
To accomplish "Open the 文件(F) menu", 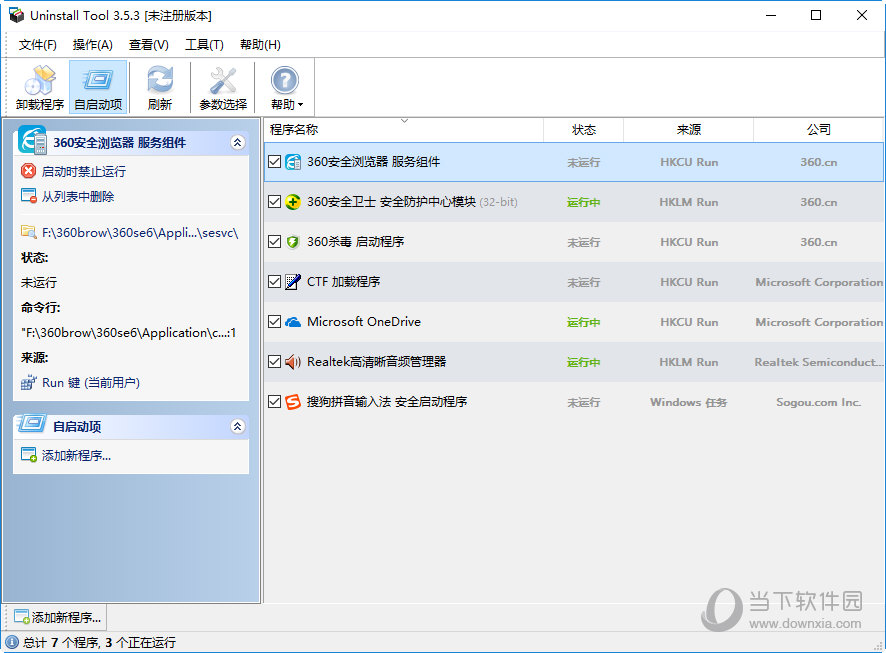I will tap(37, 45).
